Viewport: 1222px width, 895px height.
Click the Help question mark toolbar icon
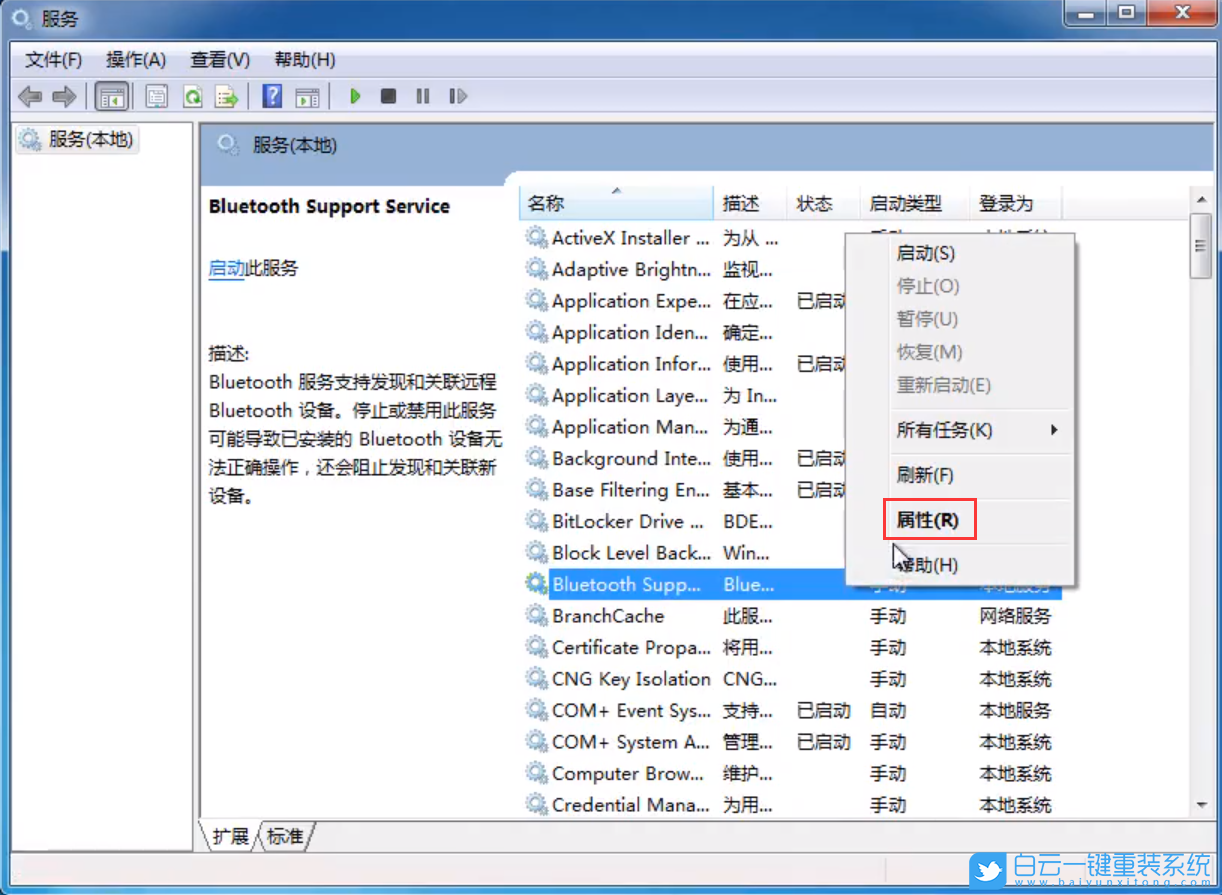click(270, 96)
